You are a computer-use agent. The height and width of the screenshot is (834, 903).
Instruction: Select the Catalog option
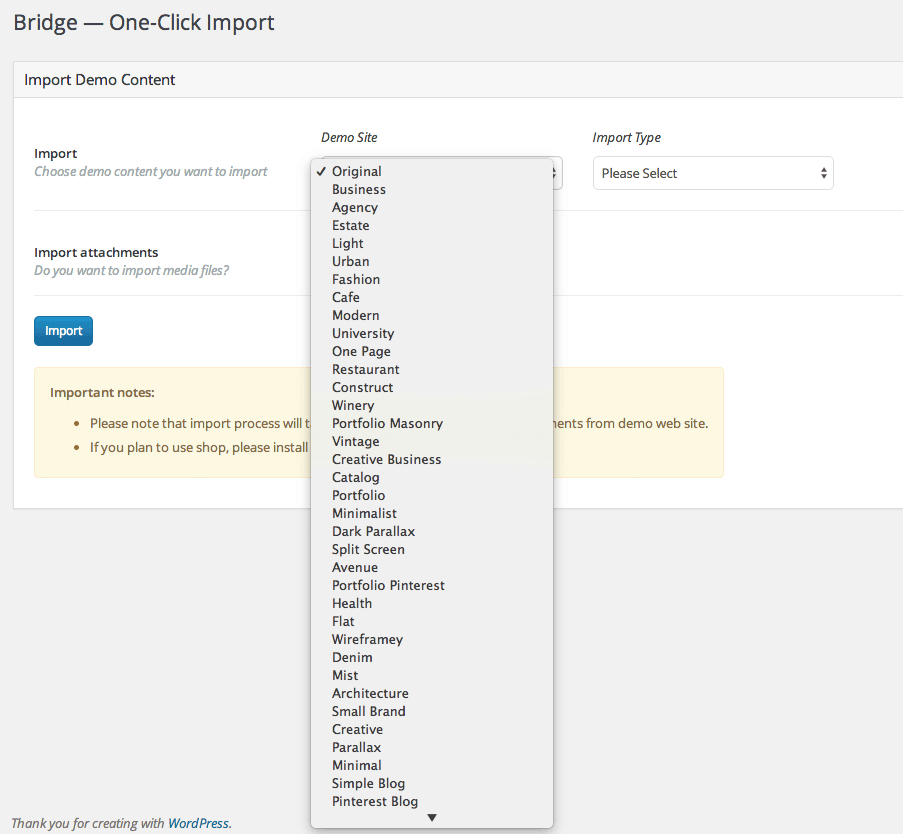(x=431, y=477)
